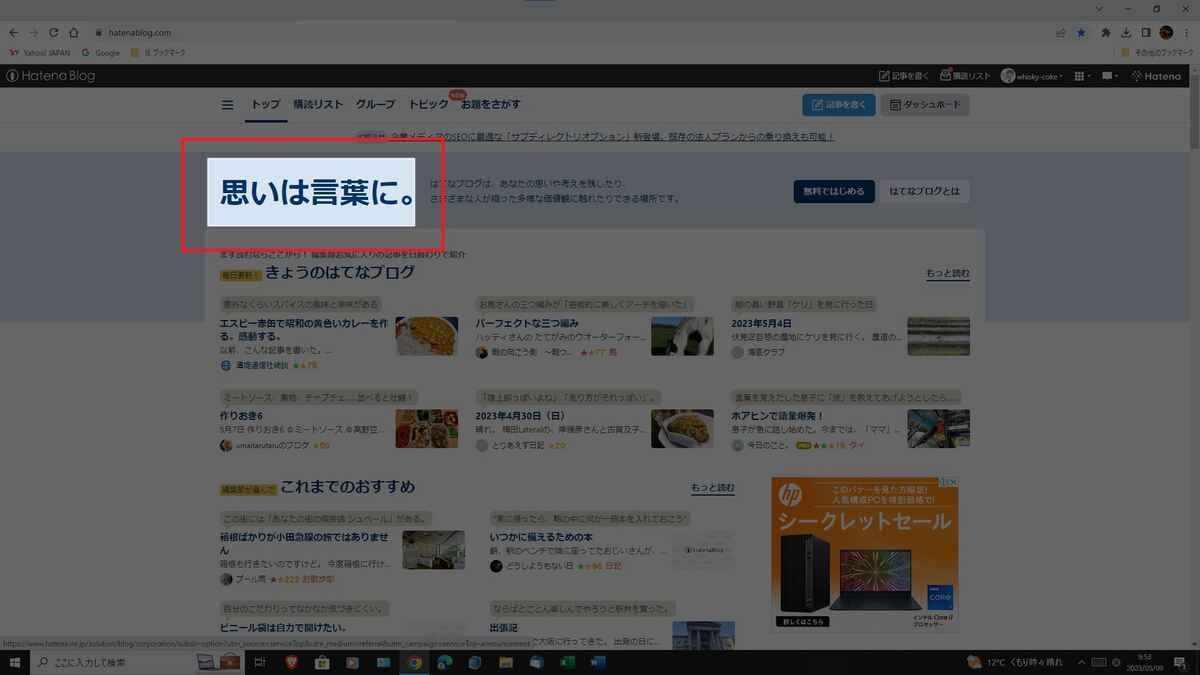This screenshot has height=675, width=1200.
Task: Open the article 2023年5月4日
Action: pyautogui.click(x=763, y=324)
